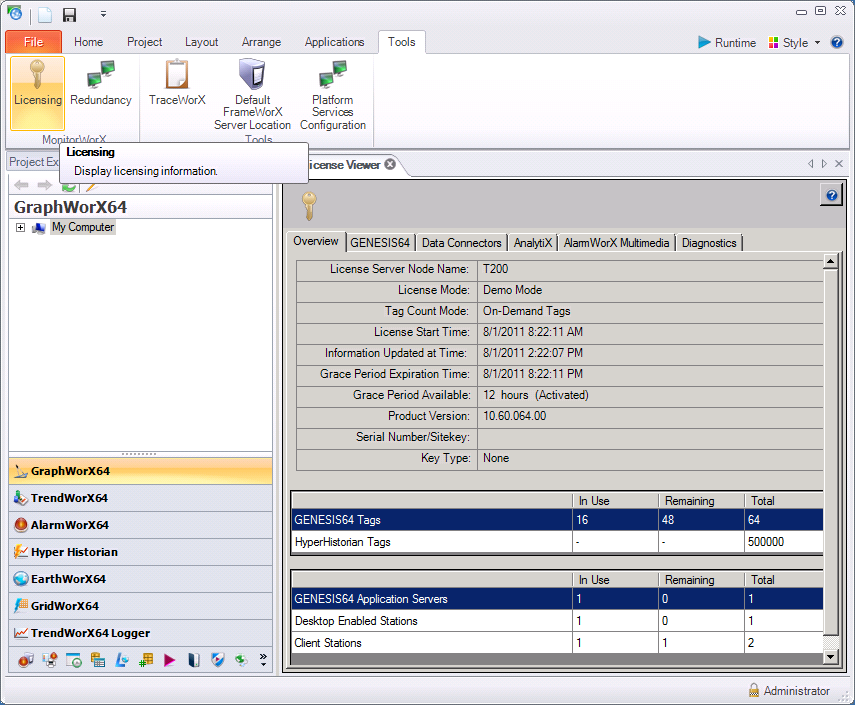Expand the My Computer tree node
The image size is (855, 705).
[x=20, y=228]
